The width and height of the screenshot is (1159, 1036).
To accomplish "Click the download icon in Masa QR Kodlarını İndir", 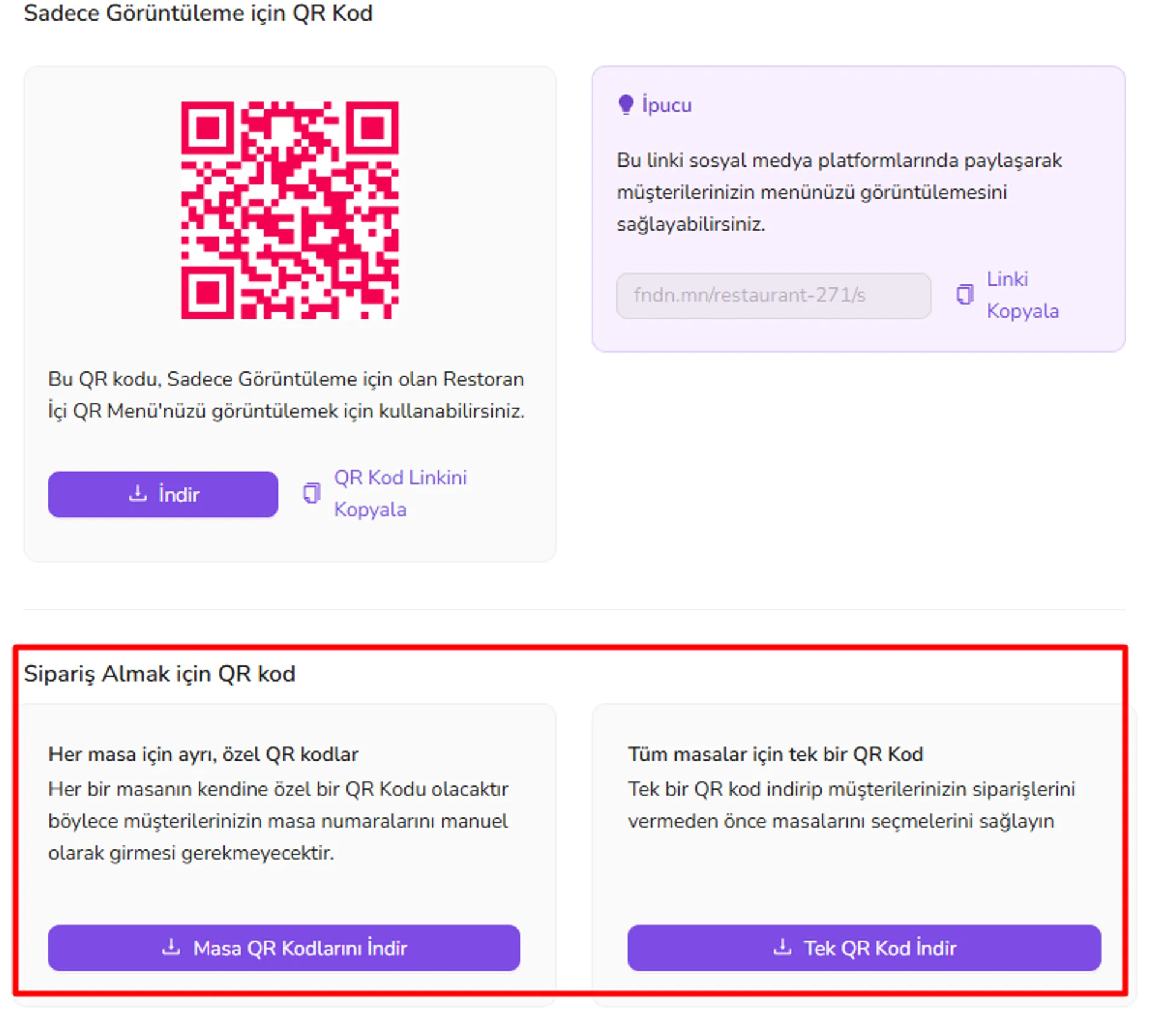I will point(171,947).
